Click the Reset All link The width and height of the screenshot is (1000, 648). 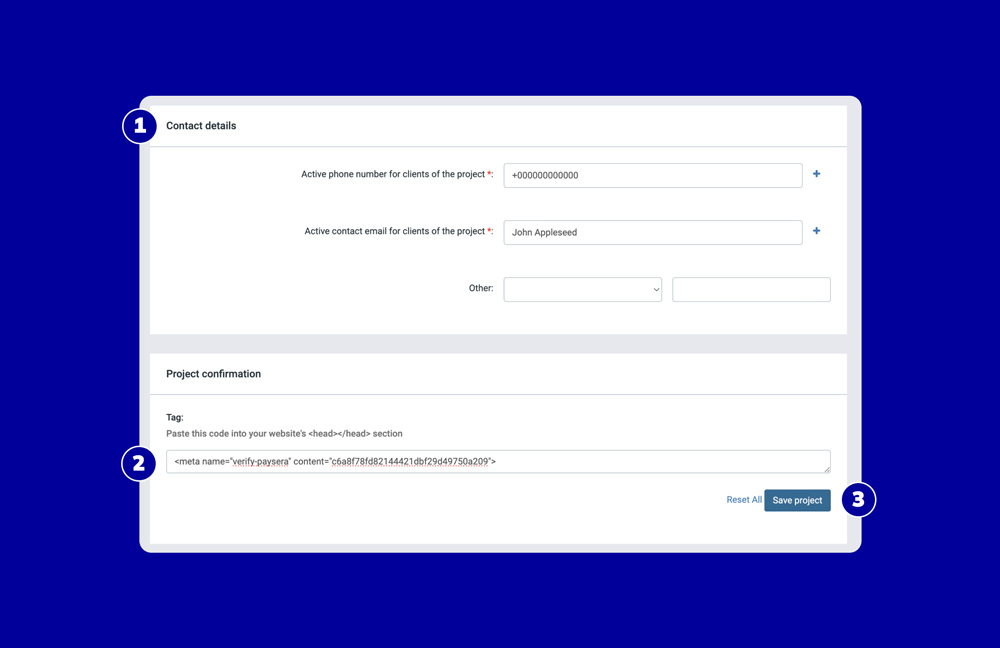tap(744, 500)
